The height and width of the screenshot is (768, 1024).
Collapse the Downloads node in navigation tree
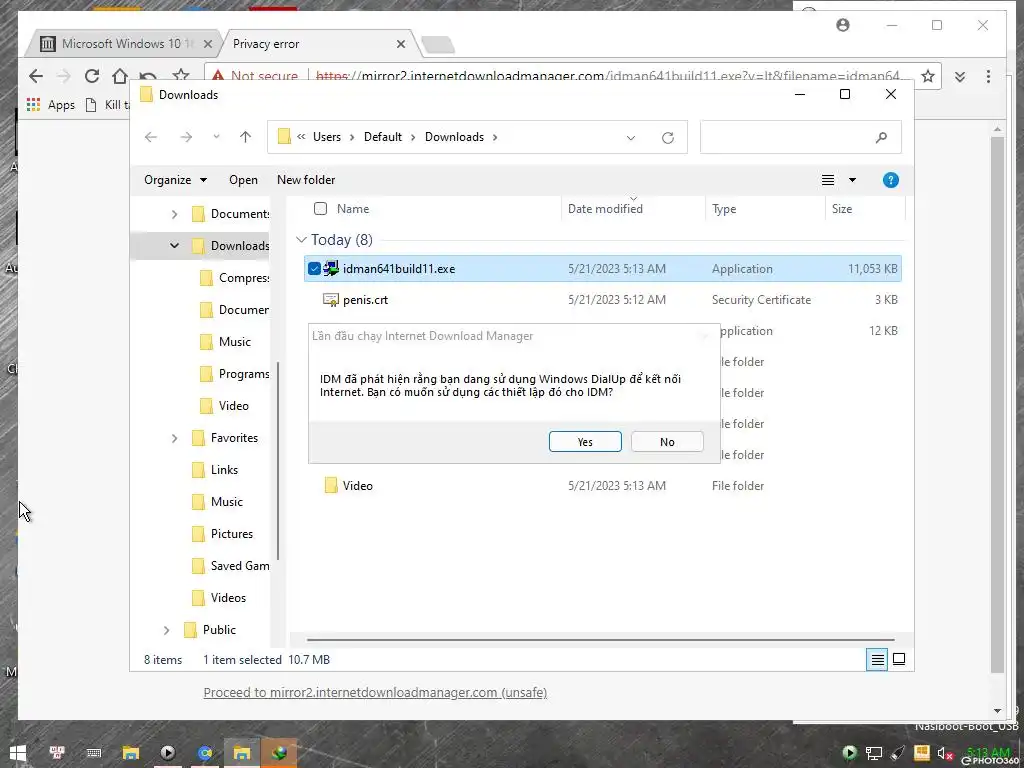click(x=174, y=246)
